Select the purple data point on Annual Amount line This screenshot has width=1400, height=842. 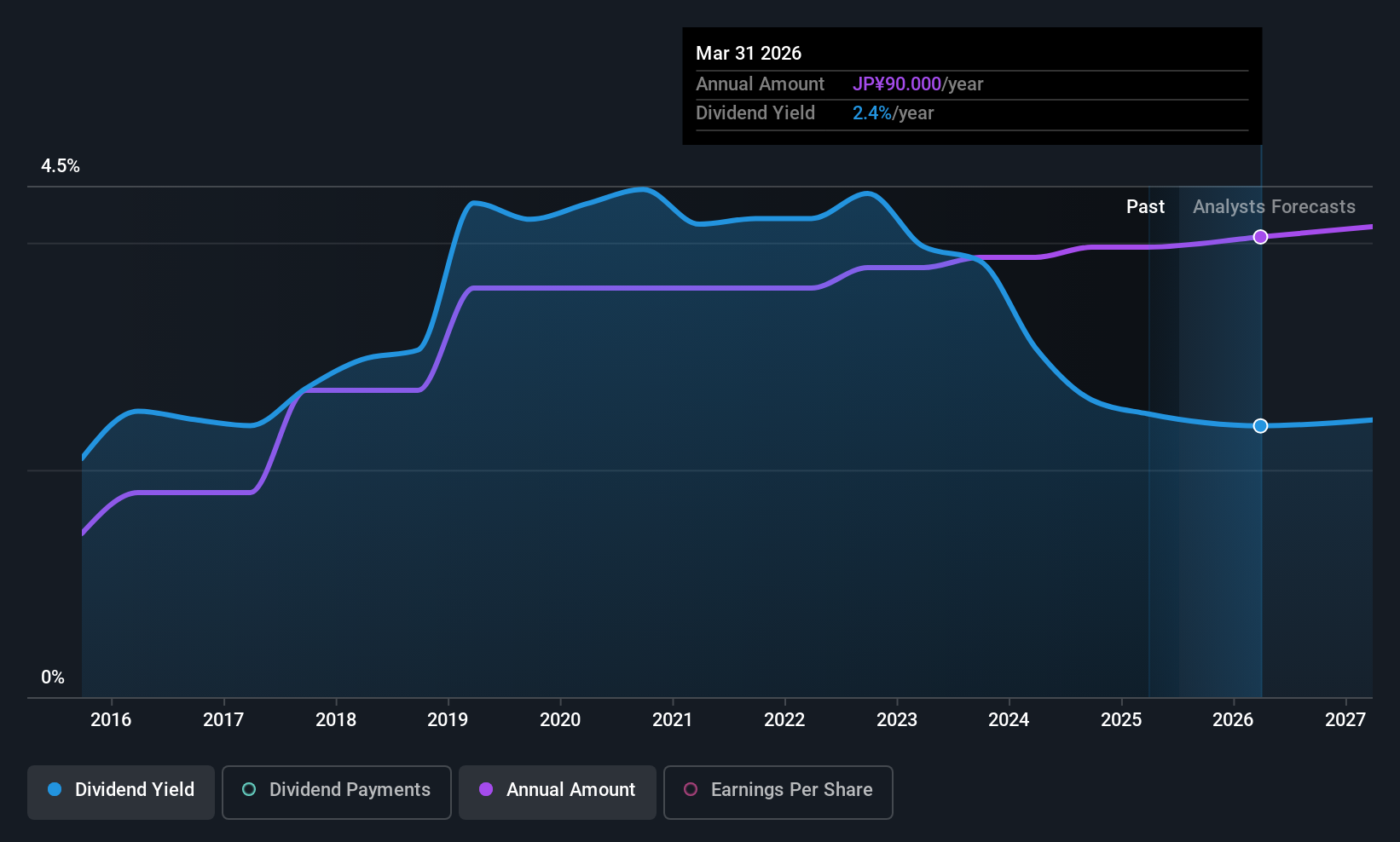tap(1260, 237)
